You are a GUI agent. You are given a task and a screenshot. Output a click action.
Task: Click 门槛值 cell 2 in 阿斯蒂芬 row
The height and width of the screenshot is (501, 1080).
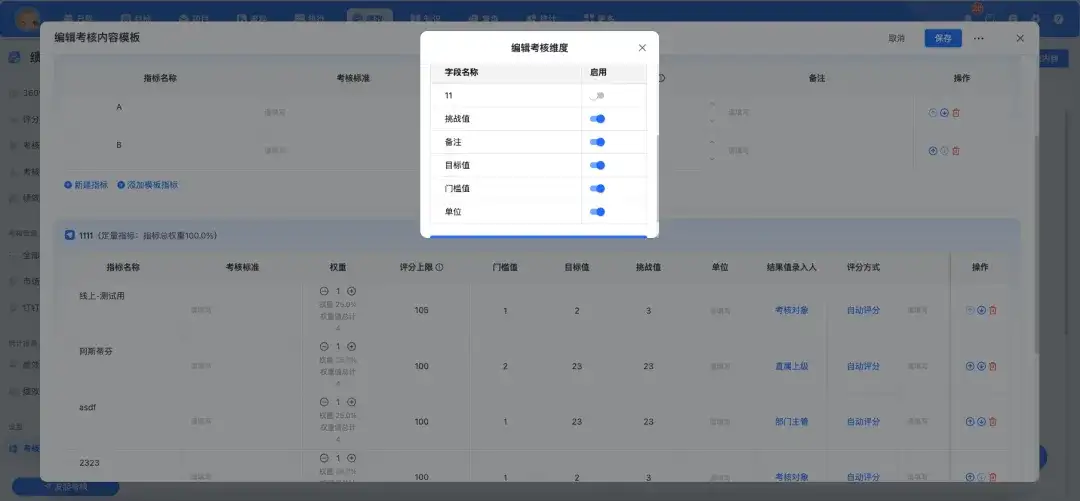click(505, 366)
